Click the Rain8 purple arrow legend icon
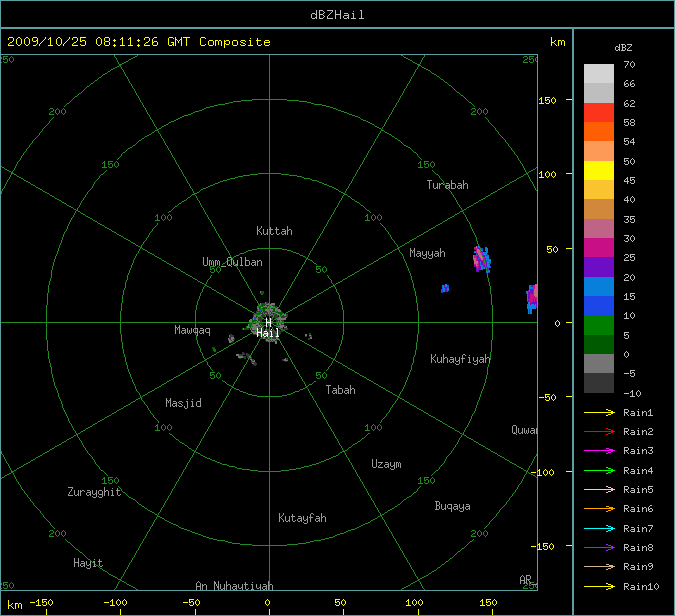The height and width of the screenshot is (616, 675). tap(599, 548)
